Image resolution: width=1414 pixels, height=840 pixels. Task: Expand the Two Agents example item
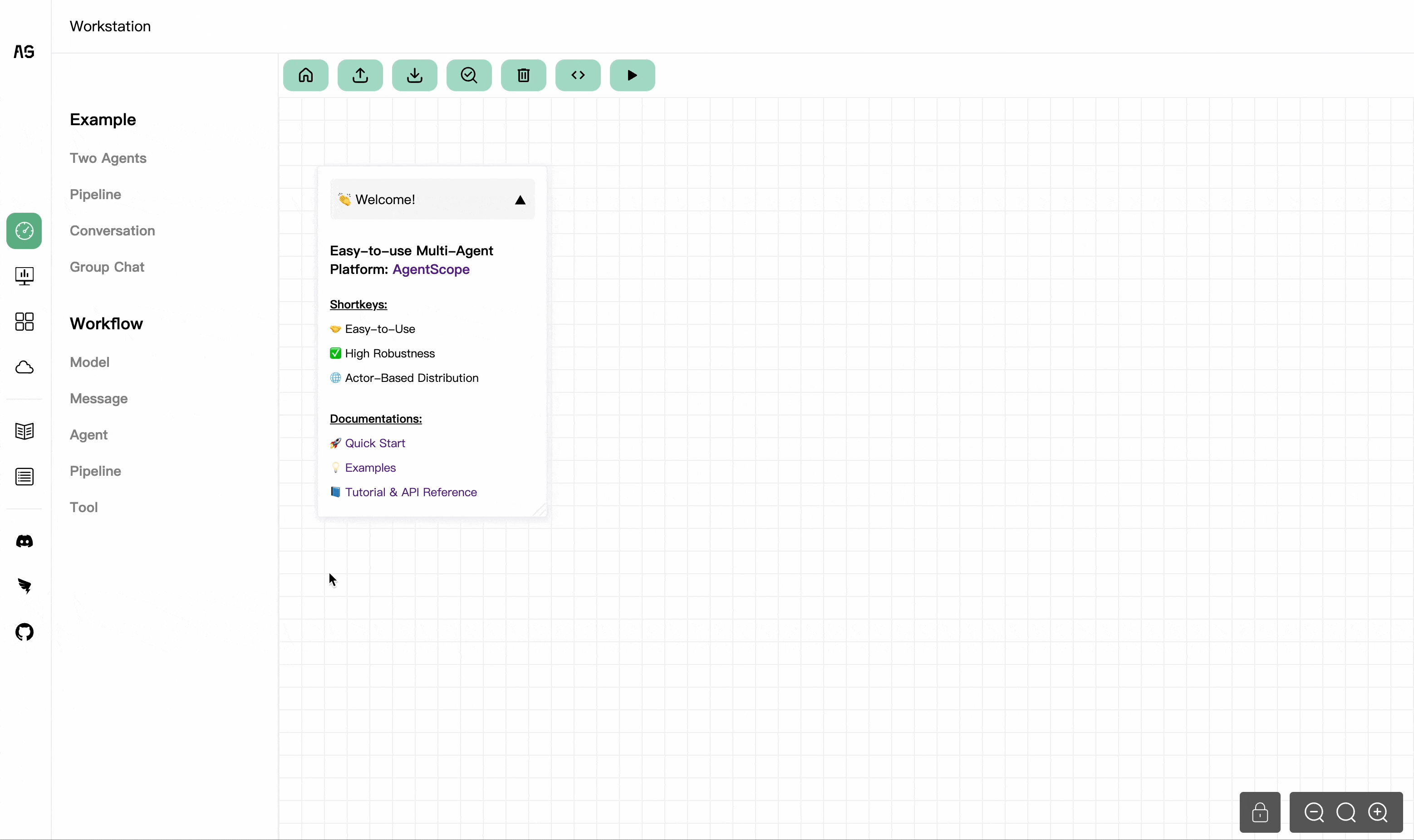coord(108,158)
